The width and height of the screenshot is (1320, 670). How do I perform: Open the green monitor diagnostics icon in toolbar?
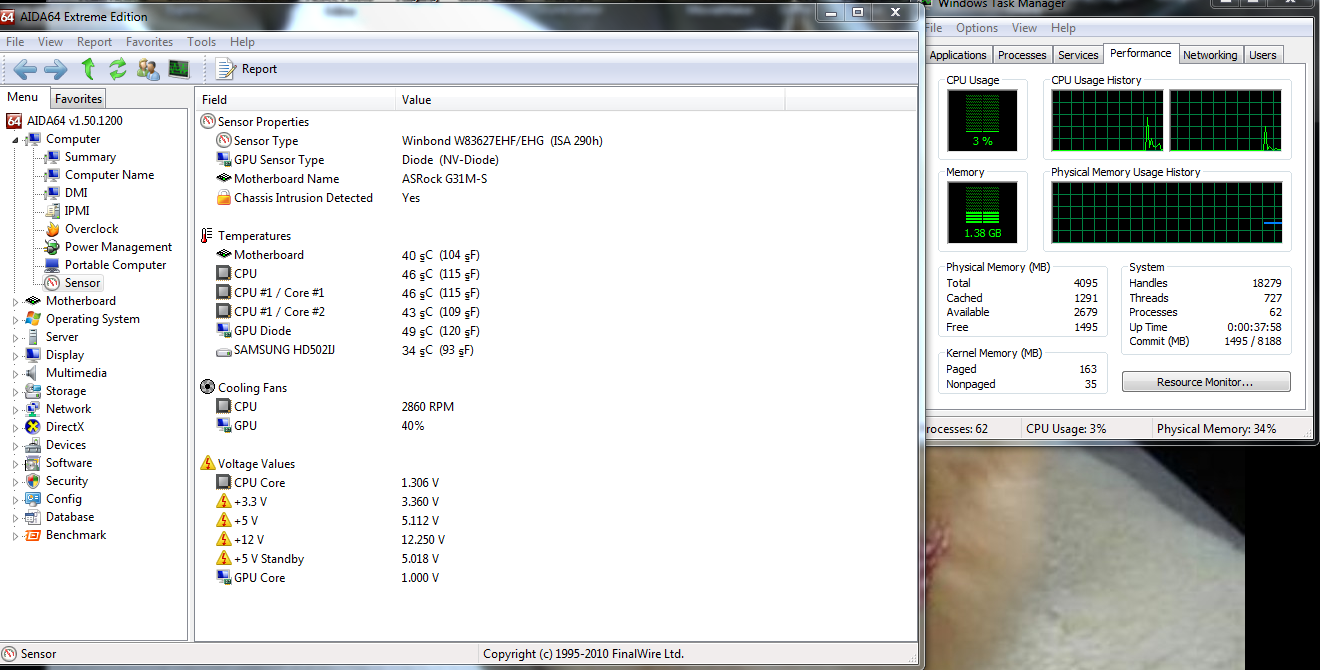[179, 69]
